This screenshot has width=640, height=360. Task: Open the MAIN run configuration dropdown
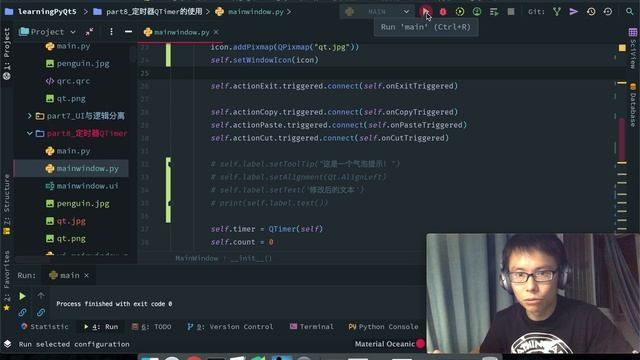(x=377, y=12)
